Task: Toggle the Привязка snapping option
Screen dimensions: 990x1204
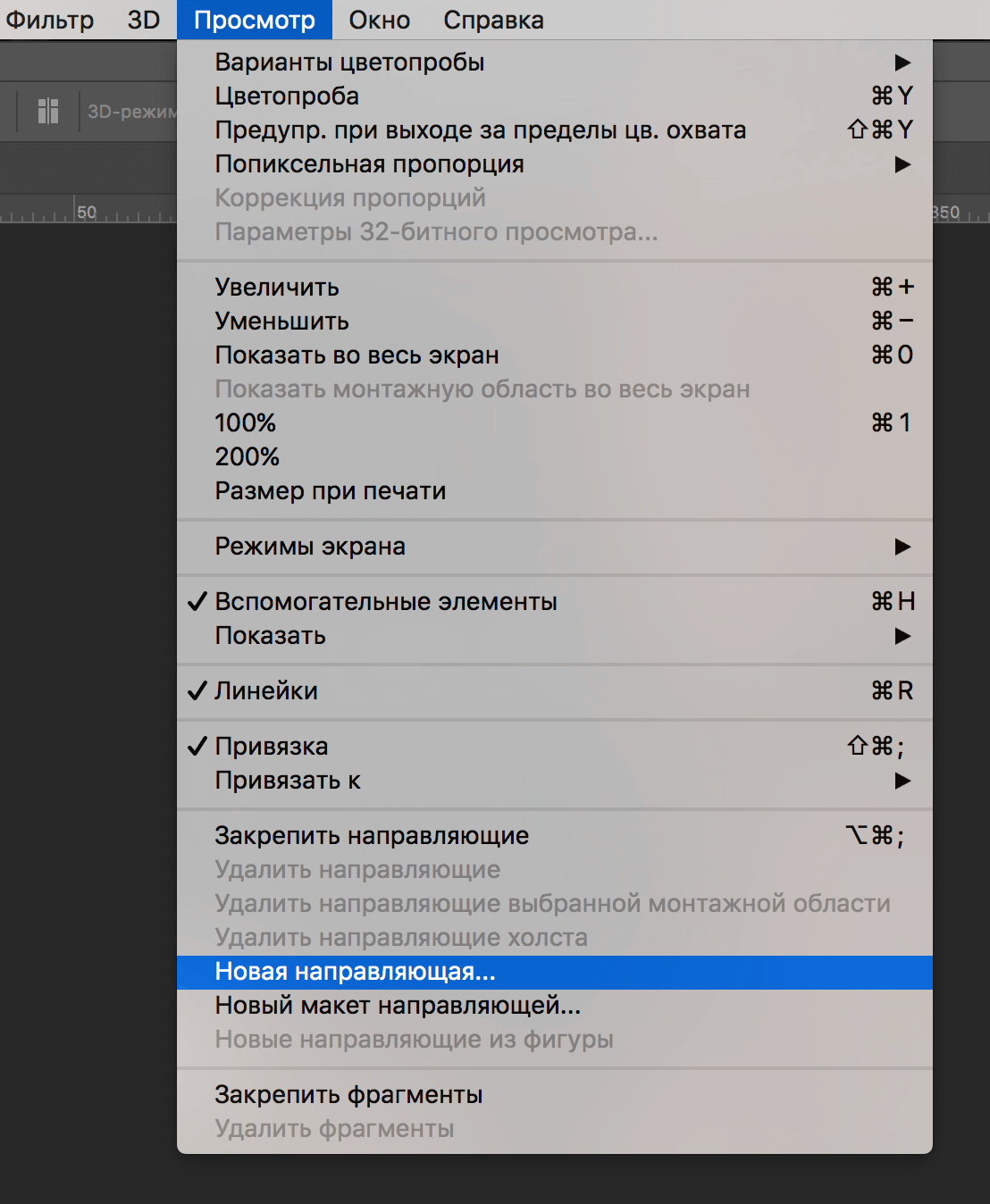Action: click(271, 747)
